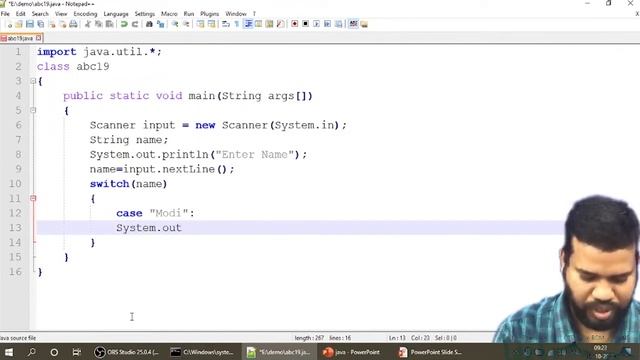Screen dimensions: 640x360
Task: Copy selection using the toolbar icon
Action: [98, 24]
